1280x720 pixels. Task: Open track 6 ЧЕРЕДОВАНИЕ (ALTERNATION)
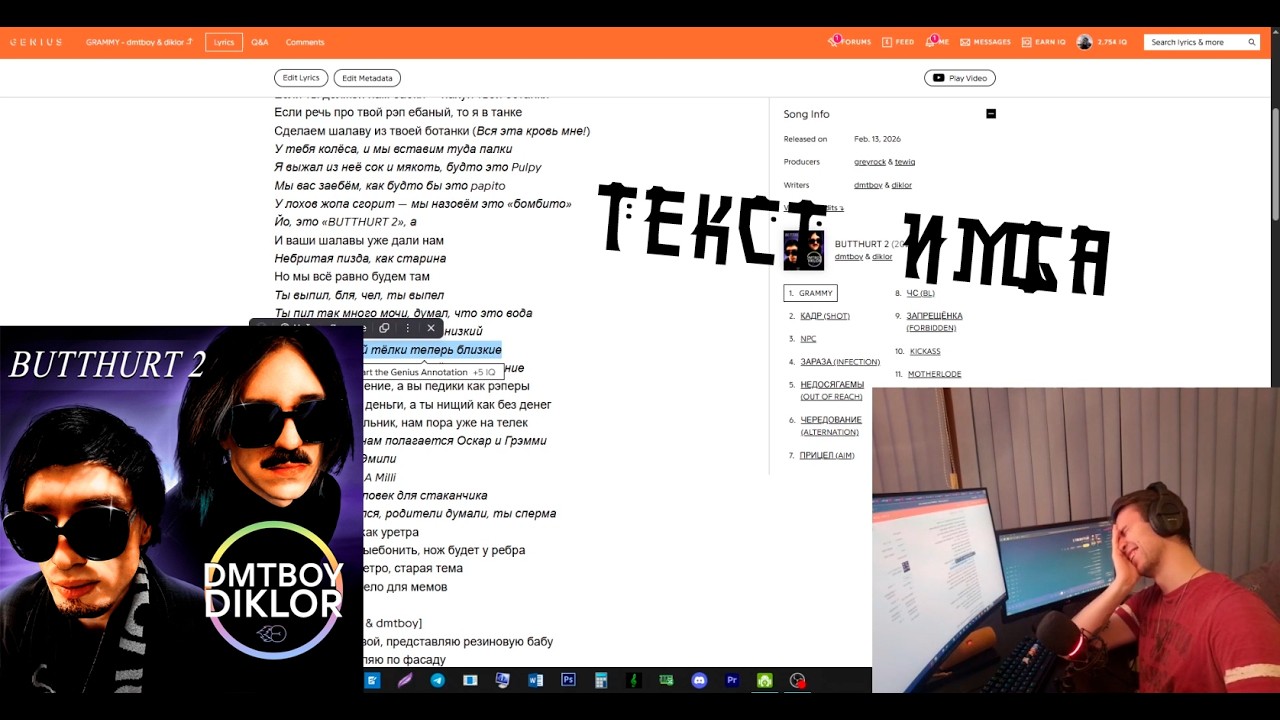(x=831, y=426)
